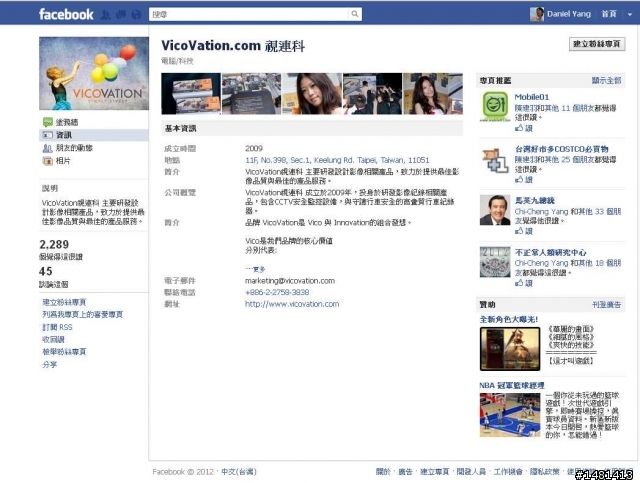Open notifications globe icon
This screenshot has height=483, width=640.
(x=136, y=15)
